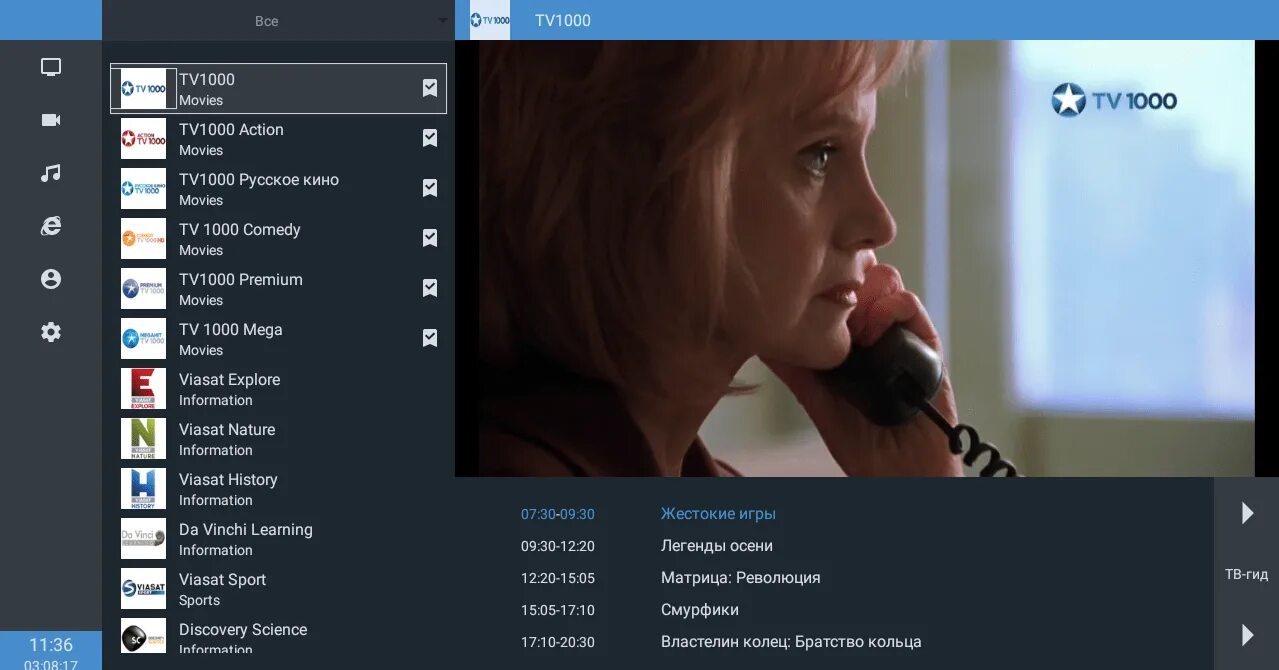The width and height of the screenshot is (1279, 670).
Task: Click Discovery Science channel logo
Action: [x=143, y=637]
